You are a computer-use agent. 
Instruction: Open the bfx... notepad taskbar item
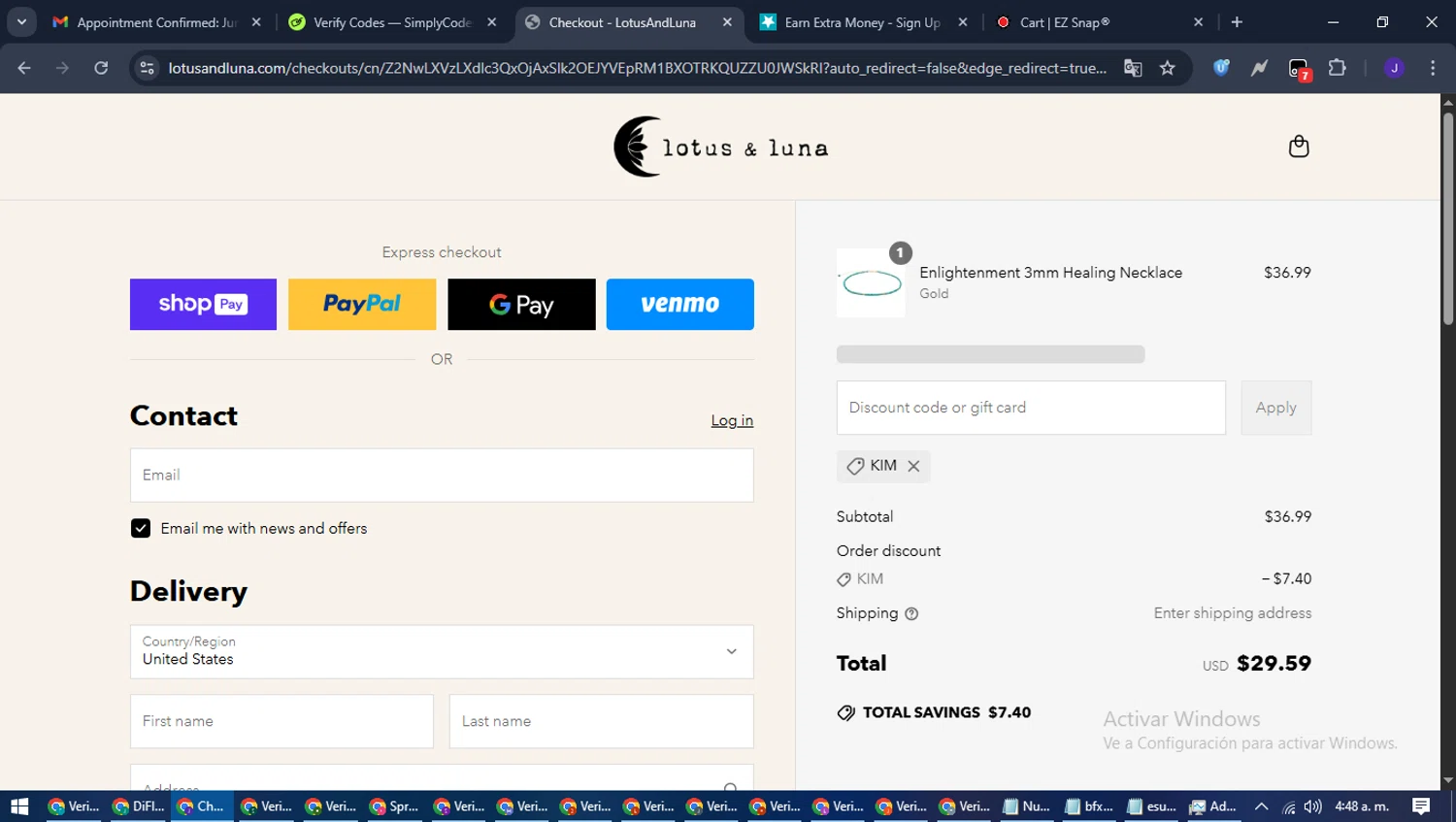1089,806
